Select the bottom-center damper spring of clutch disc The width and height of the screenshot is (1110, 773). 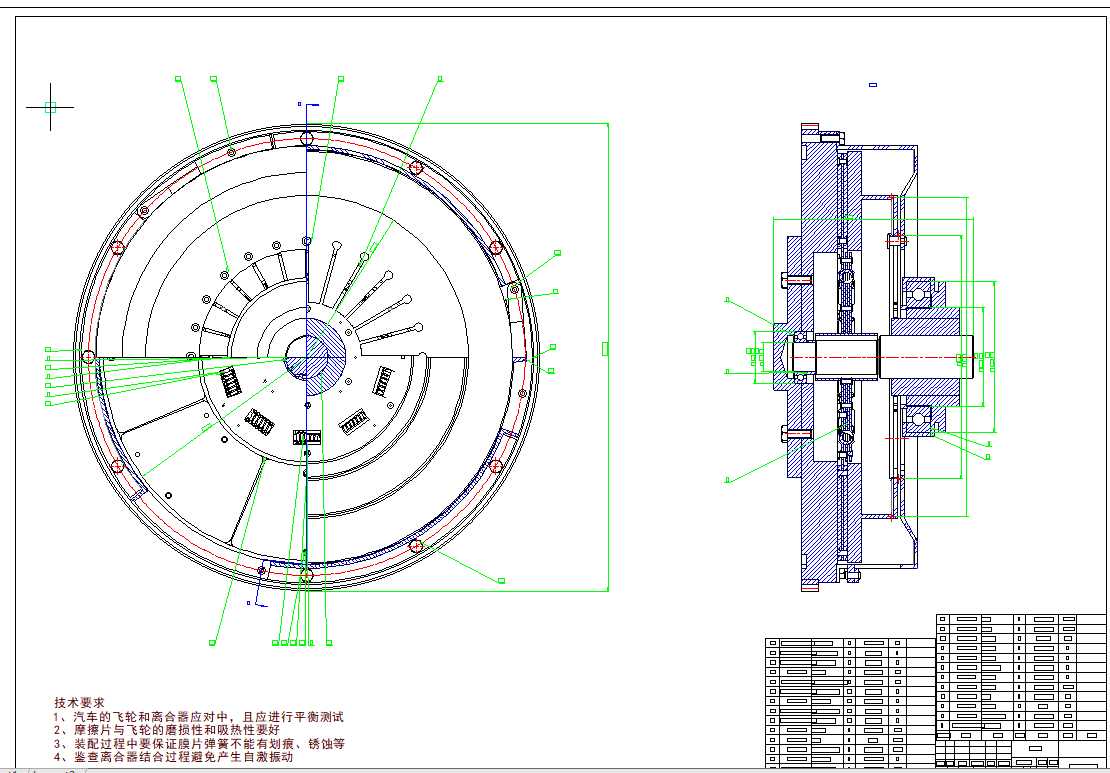[306, 437]
